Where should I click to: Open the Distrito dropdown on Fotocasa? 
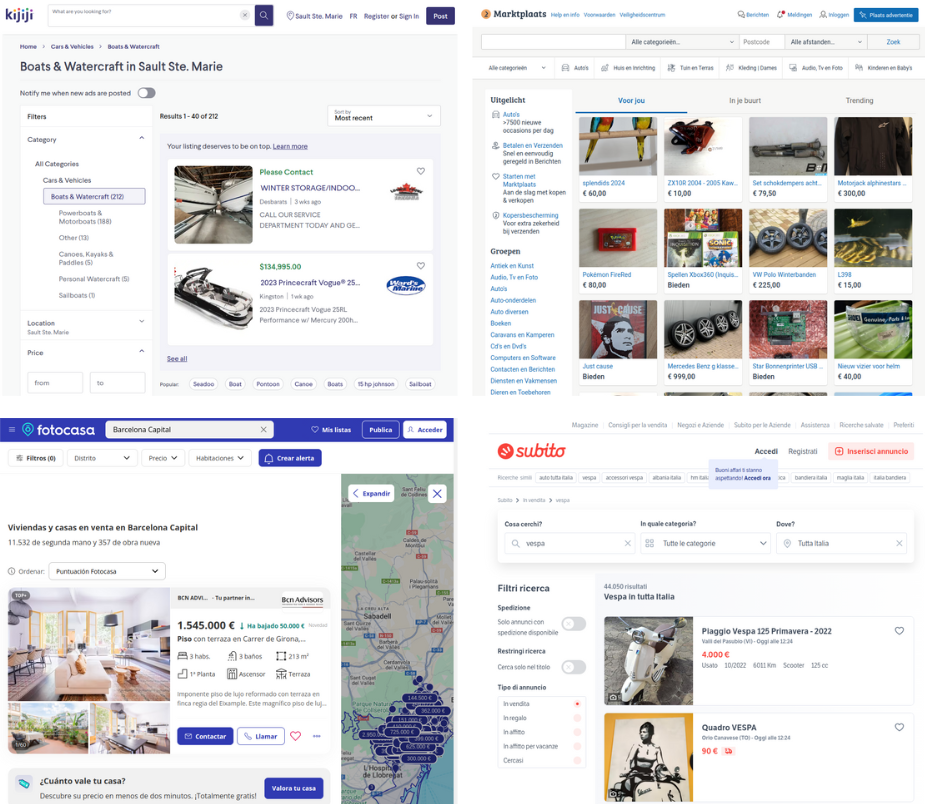click(x=102, y=458)
